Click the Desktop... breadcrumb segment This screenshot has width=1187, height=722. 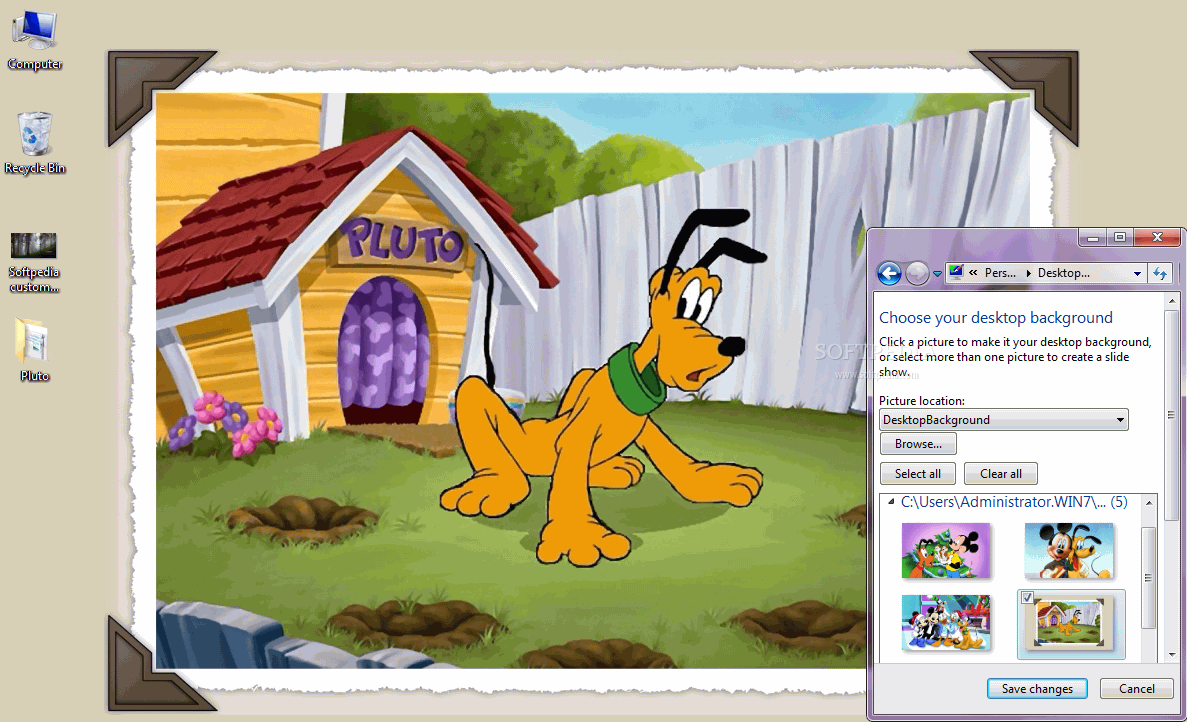[1064, 273]
